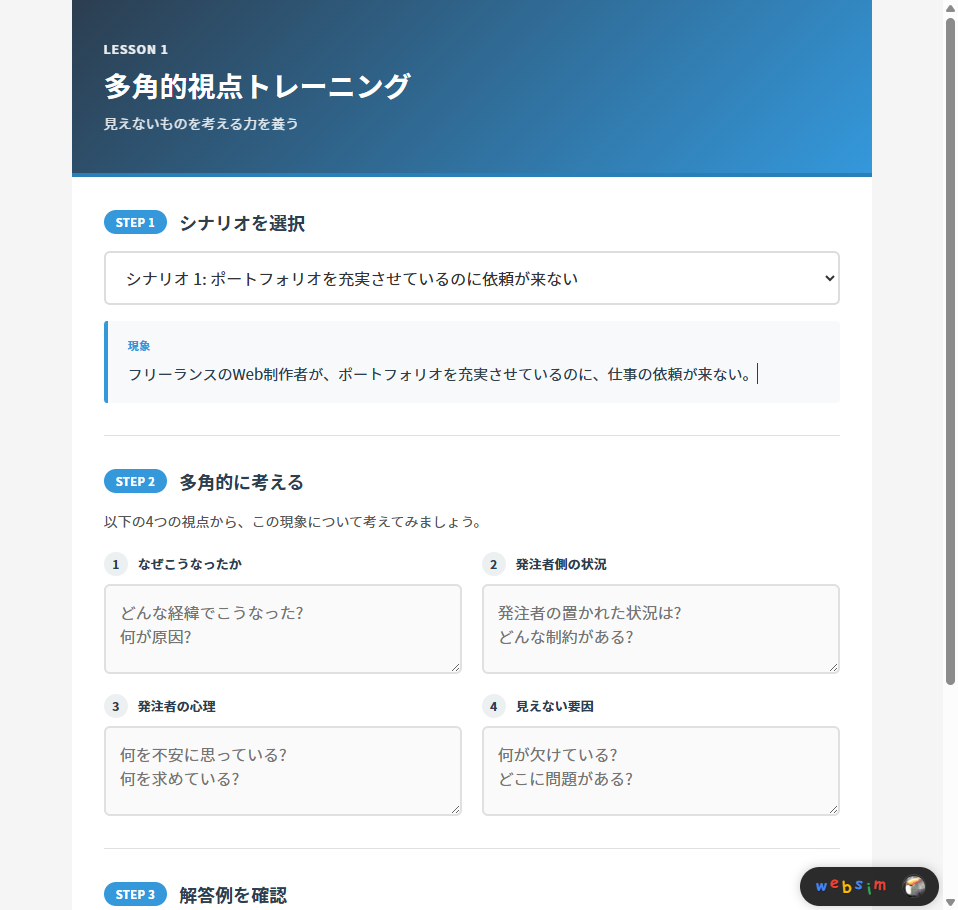The height and width of the screenshot is (910, 958).
Task: Click the resize handle of 見えない要因 field
Action: pyautogui.click(x=833, y=809)
